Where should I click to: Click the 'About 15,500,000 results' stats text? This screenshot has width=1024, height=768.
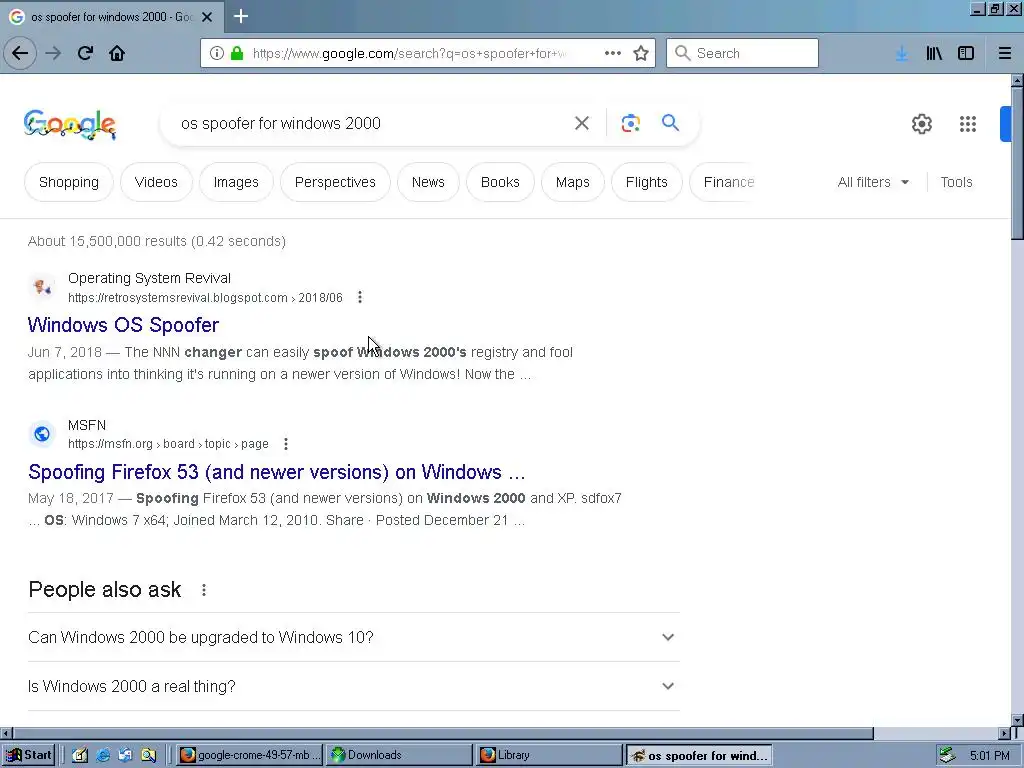(157, 241)
